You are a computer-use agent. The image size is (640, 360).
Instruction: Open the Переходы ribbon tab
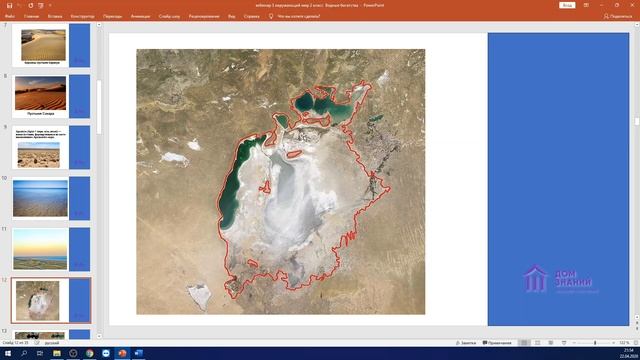[x=112, y=16]
